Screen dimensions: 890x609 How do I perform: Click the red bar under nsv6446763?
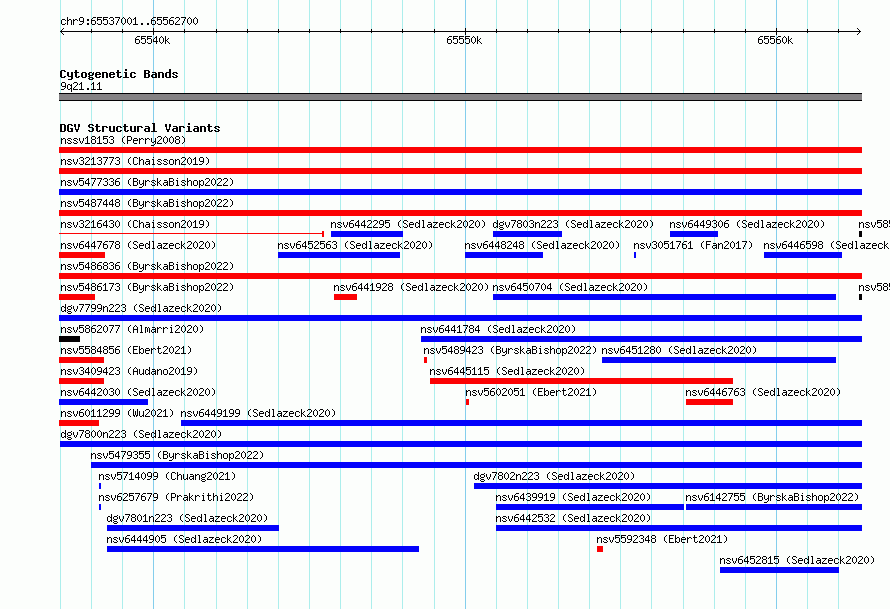pos(709,402)
